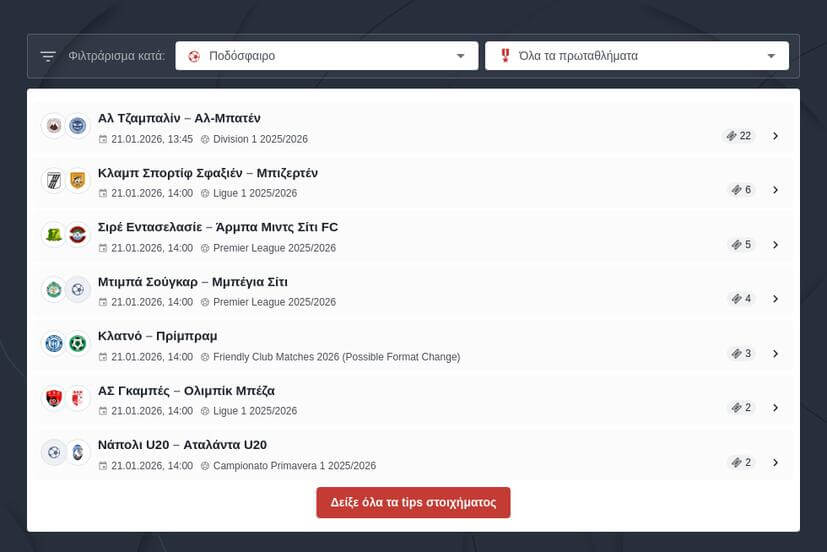Click Αταλάντα U20 team crest
The width and height of the screenshot is (827, 552).
click(x=78, y=452)
